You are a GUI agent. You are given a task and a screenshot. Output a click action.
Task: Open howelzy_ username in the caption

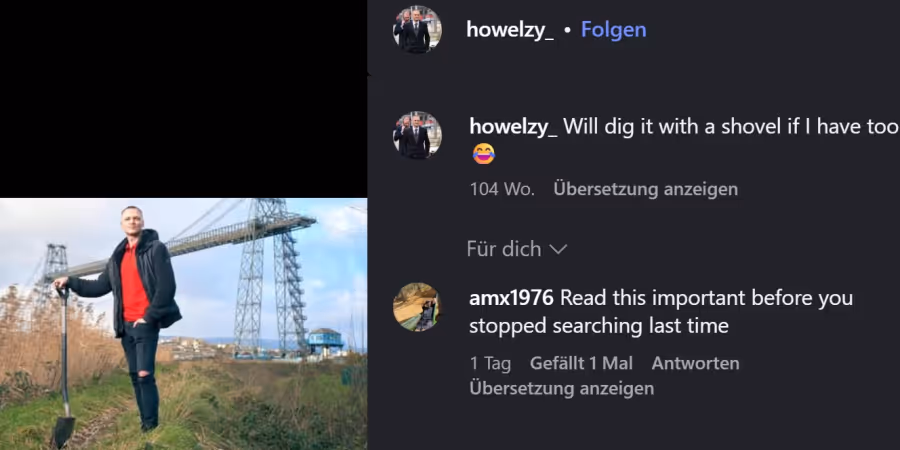coord(513,127)
